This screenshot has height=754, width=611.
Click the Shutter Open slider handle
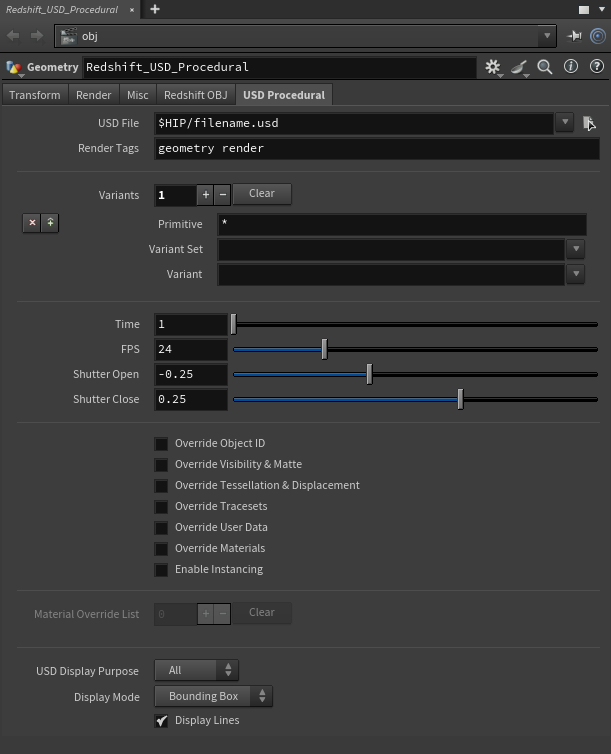[370, 374]
